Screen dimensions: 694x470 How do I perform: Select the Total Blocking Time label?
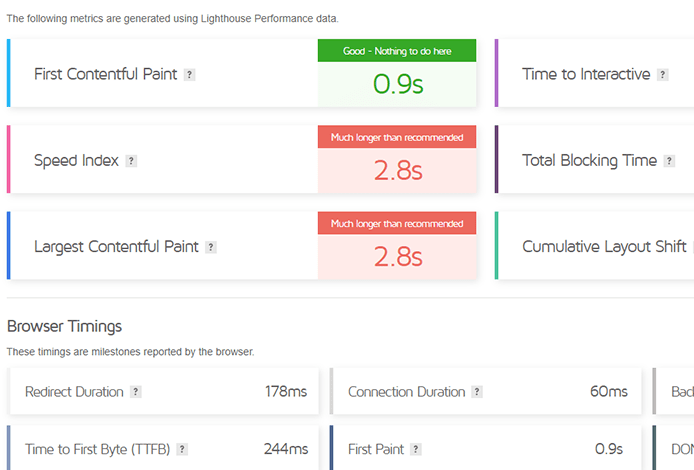pyautogui.click(x=589, y=160)
